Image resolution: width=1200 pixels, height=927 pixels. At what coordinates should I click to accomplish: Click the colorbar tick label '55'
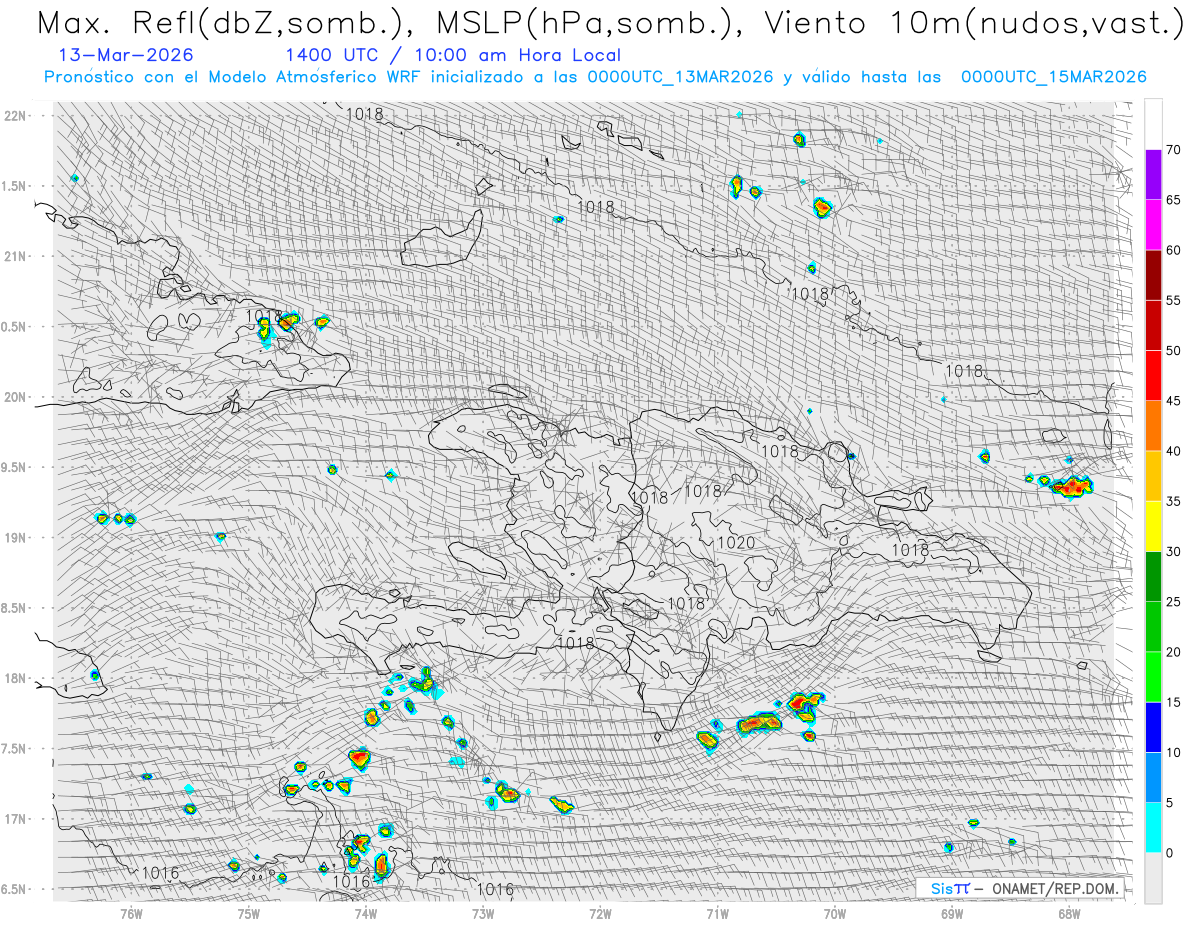click(1174, 300)
